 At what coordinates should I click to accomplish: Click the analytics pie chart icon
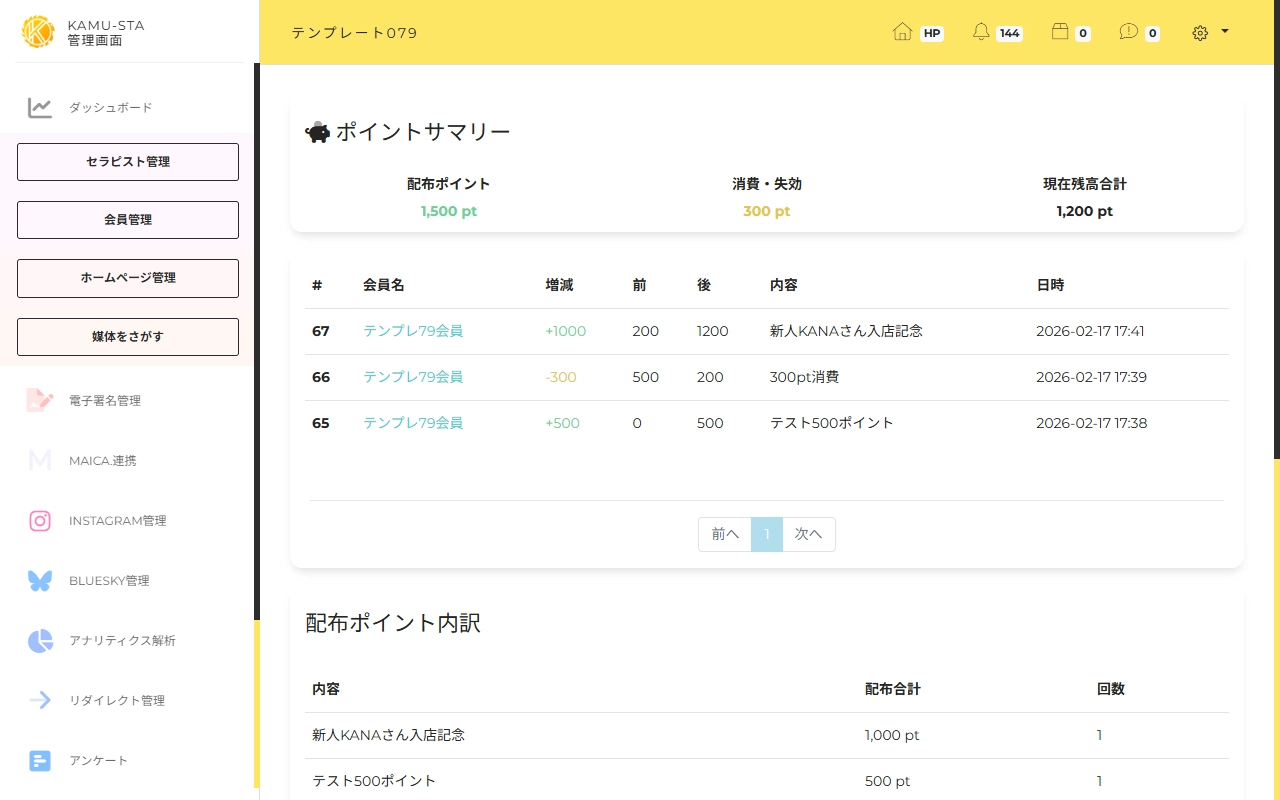[40, 641]
